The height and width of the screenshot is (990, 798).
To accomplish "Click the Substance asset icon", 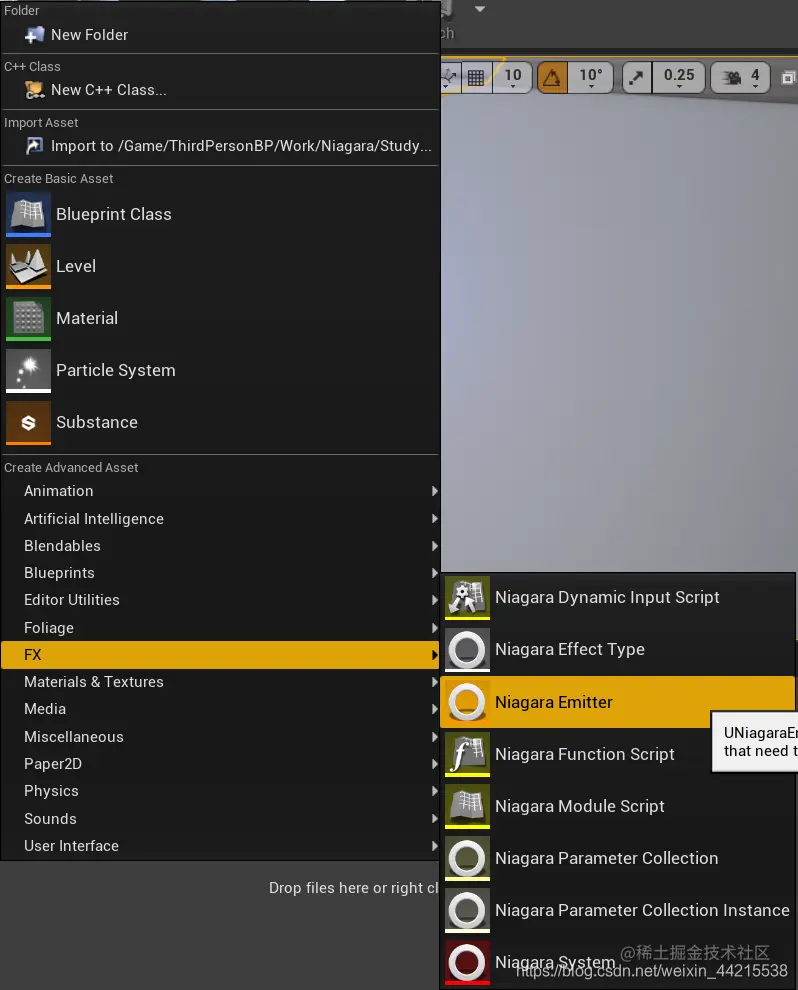I will coord(28,422).
